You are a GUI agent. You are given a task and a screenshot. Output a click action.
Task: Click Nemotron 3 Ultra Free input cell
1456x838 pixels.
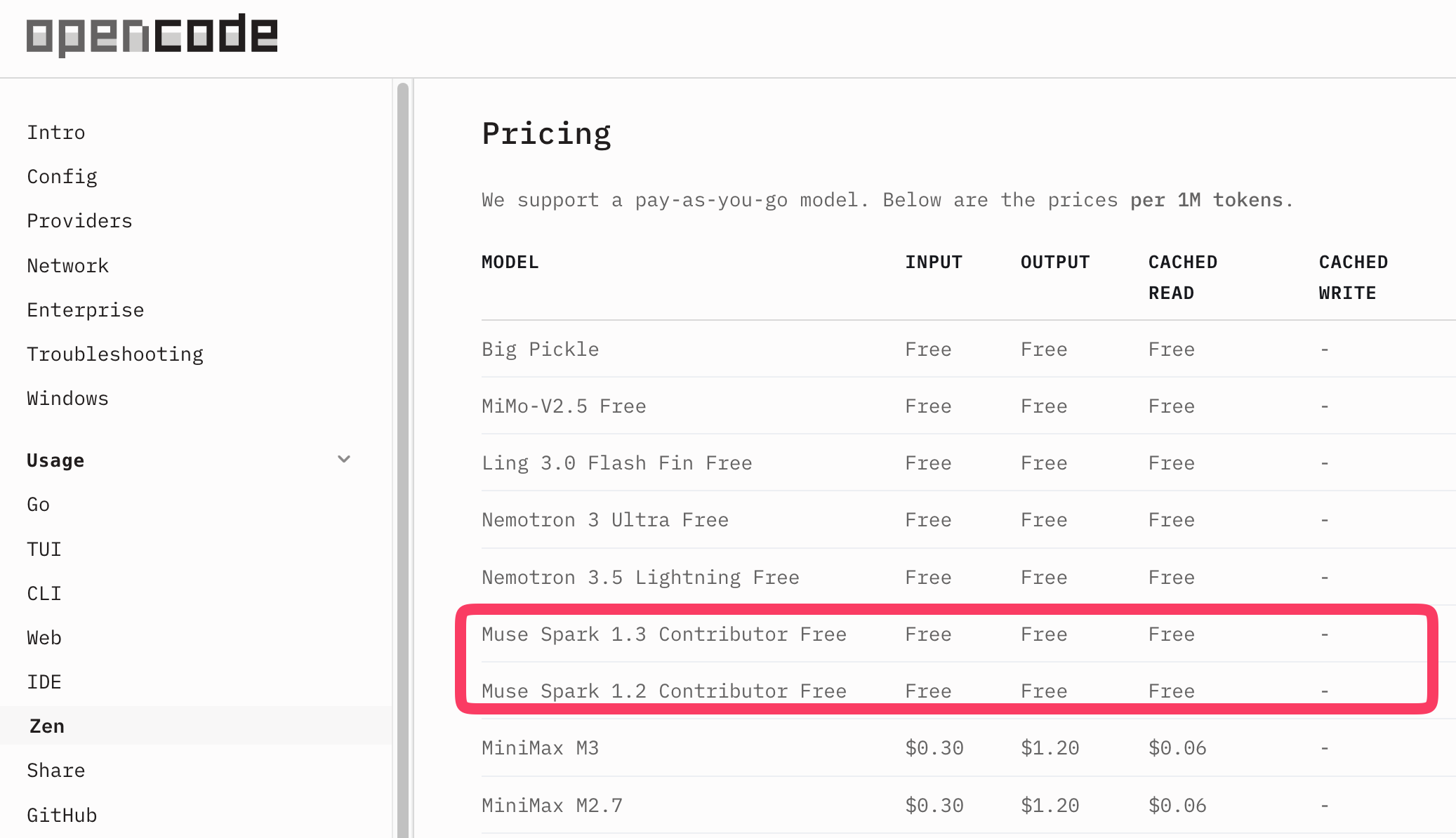pos(928,519)
